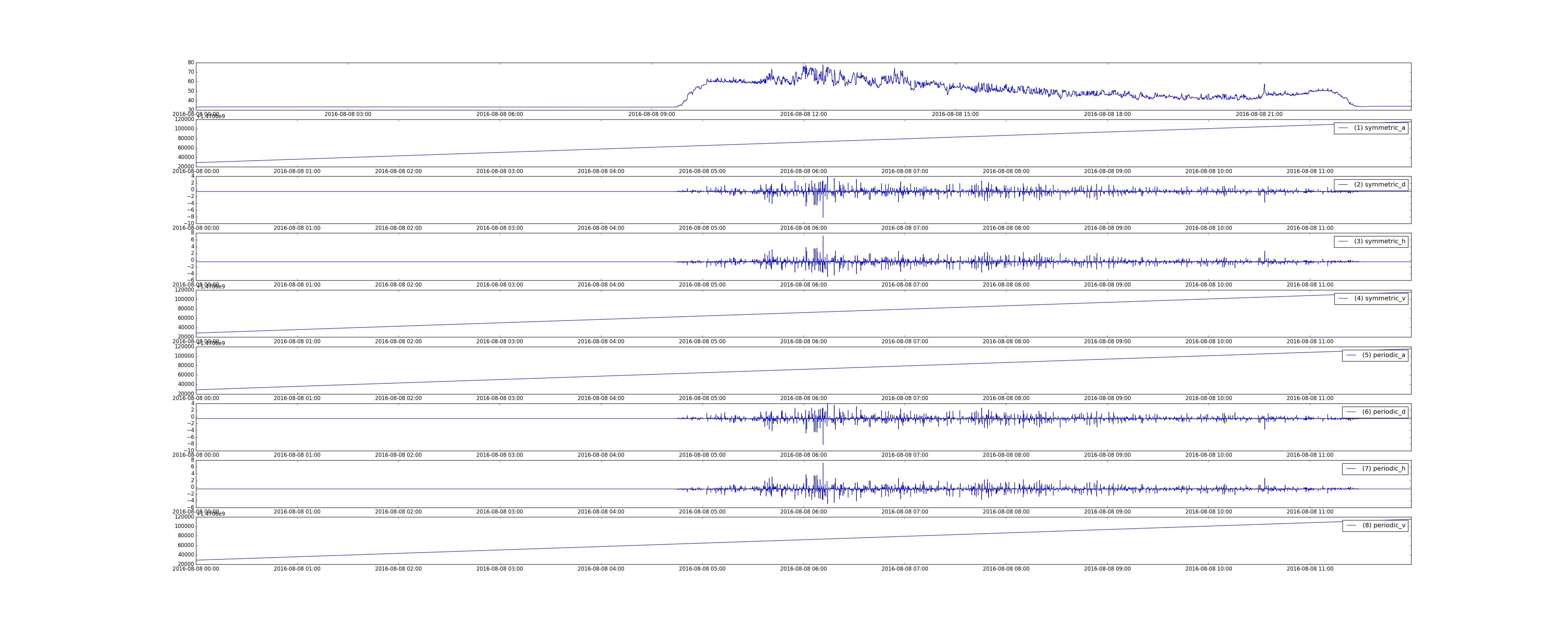1568x627 pixels.
Task: Click the (6) periodic_d legend label
Action: pyautogui.click(x=1384, y=412)
